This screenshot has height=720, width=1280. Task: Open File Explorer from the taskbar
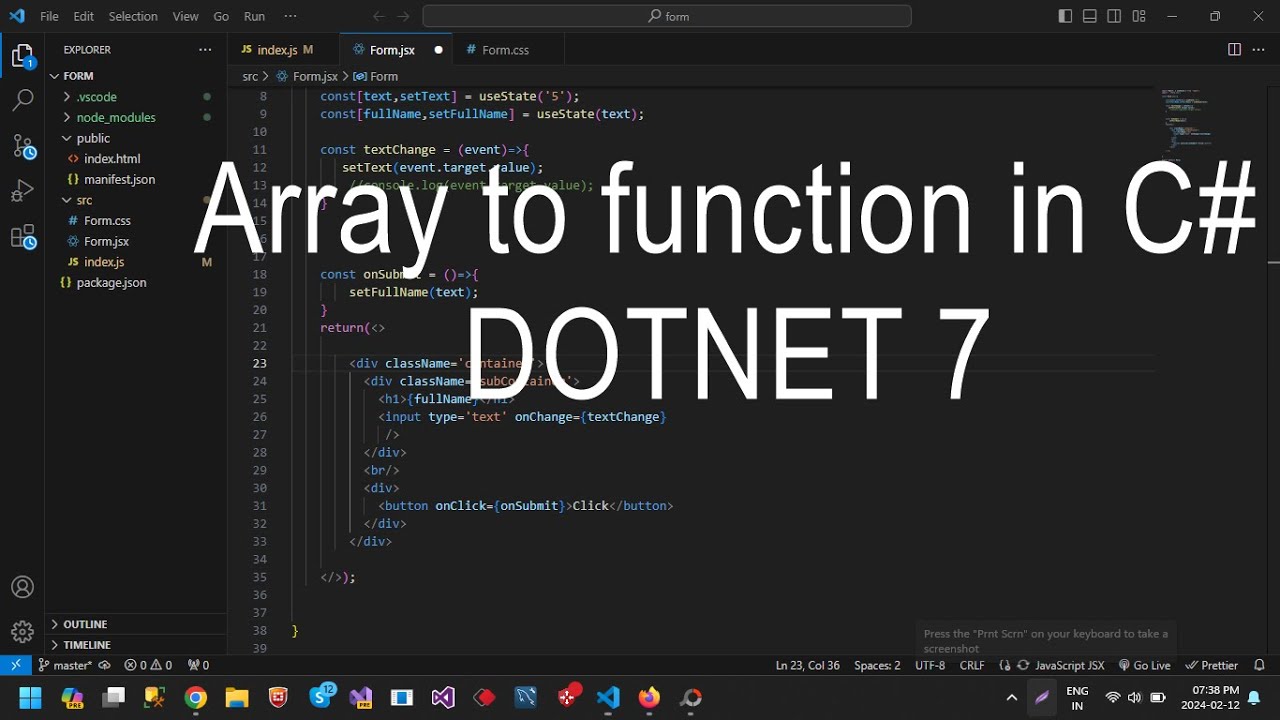pos(236,697)
